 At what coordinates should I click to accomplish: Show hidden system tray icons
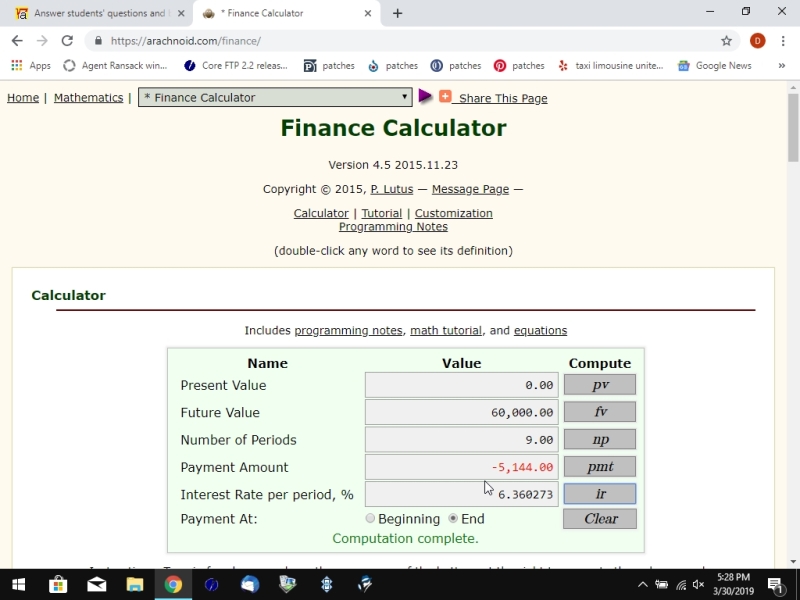tap(643, 585)
